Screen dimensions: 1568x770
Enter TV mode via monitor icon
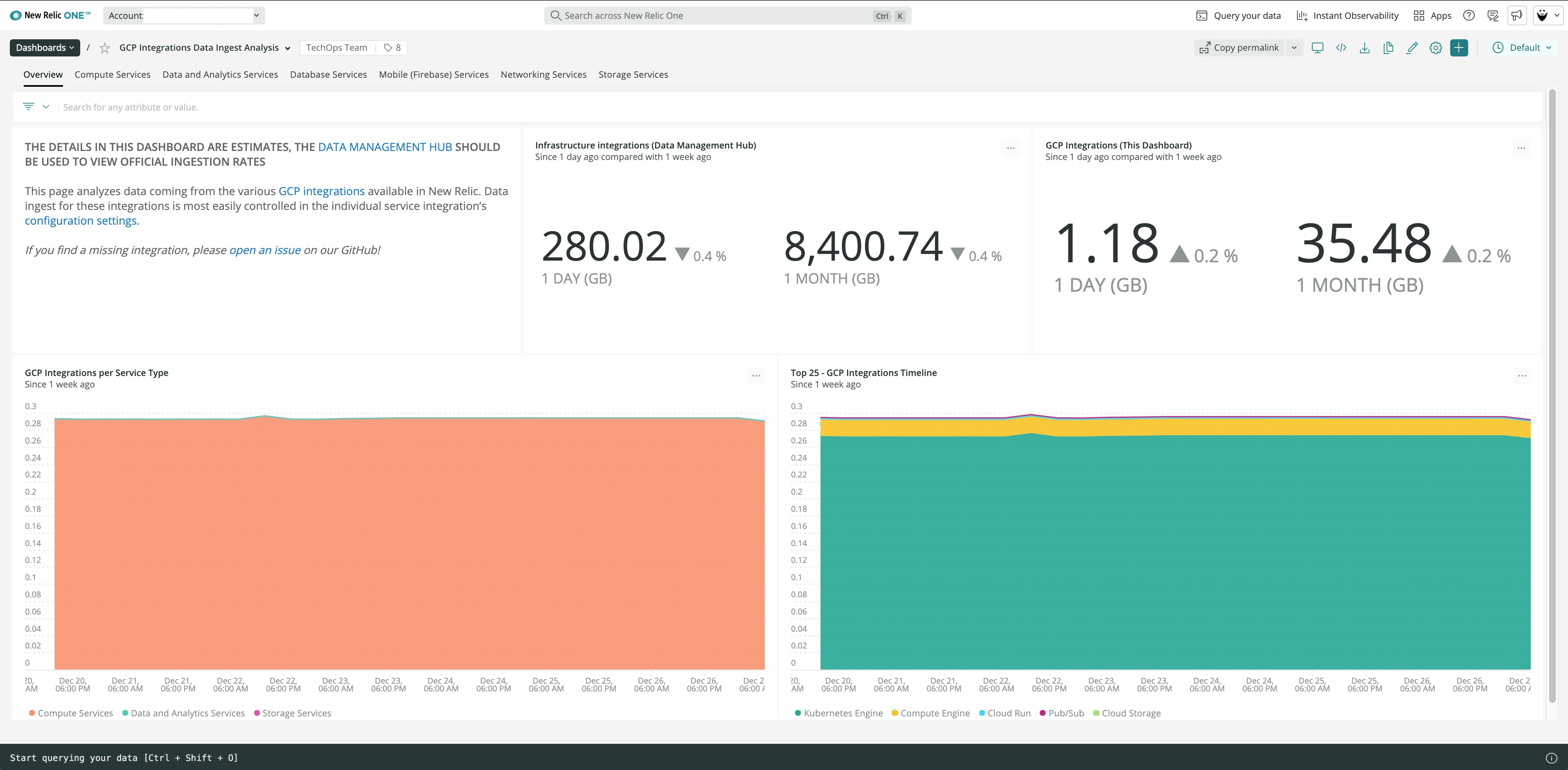pos(1317,47)
